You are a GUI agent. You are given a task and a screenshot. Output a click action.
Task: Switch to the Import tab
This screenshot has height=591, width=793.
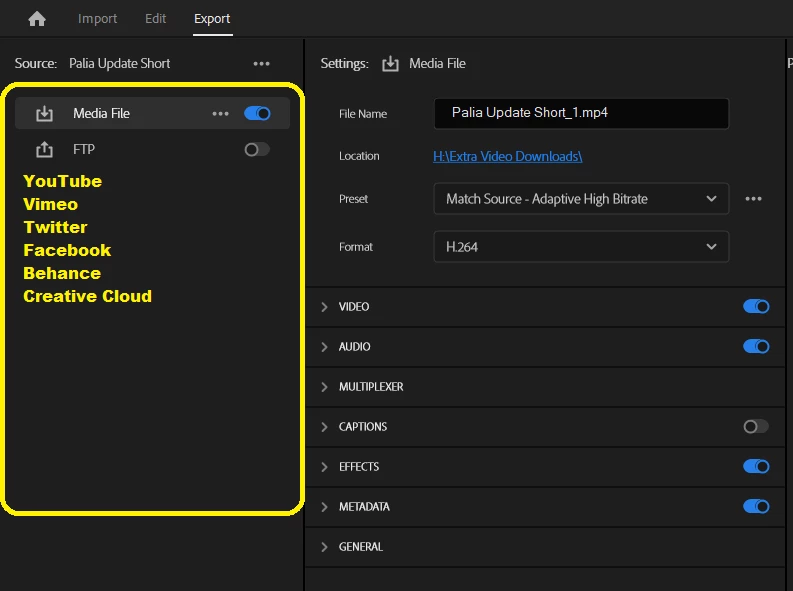tap(97, 19)
